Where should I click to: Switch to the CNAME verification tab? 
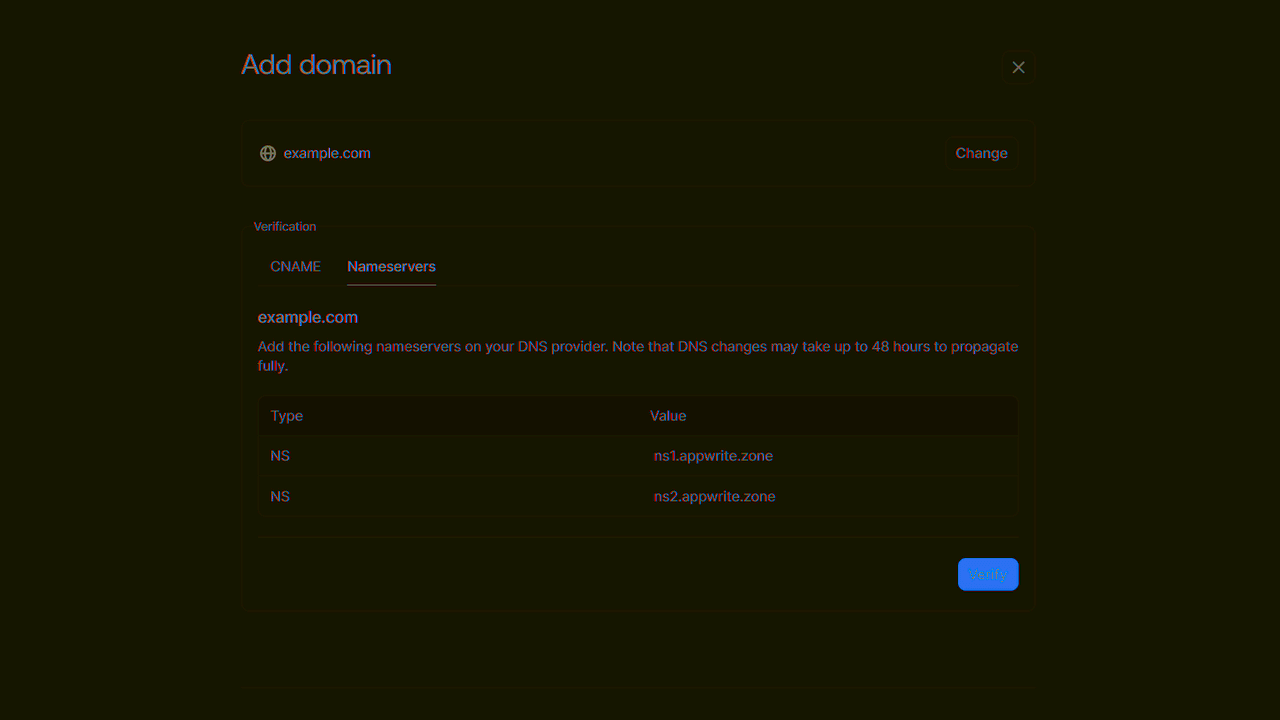[295, 266]
